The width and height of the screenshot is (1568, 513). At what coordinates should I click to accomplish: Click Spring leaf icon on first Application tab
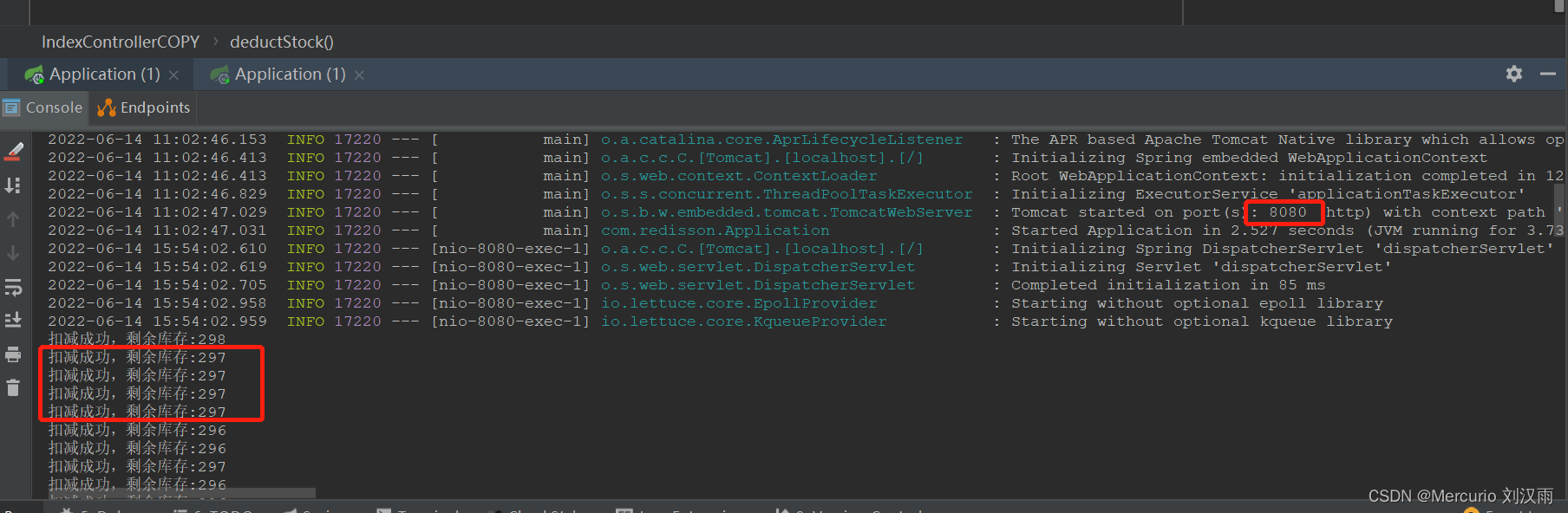click(x=34, y=75)
